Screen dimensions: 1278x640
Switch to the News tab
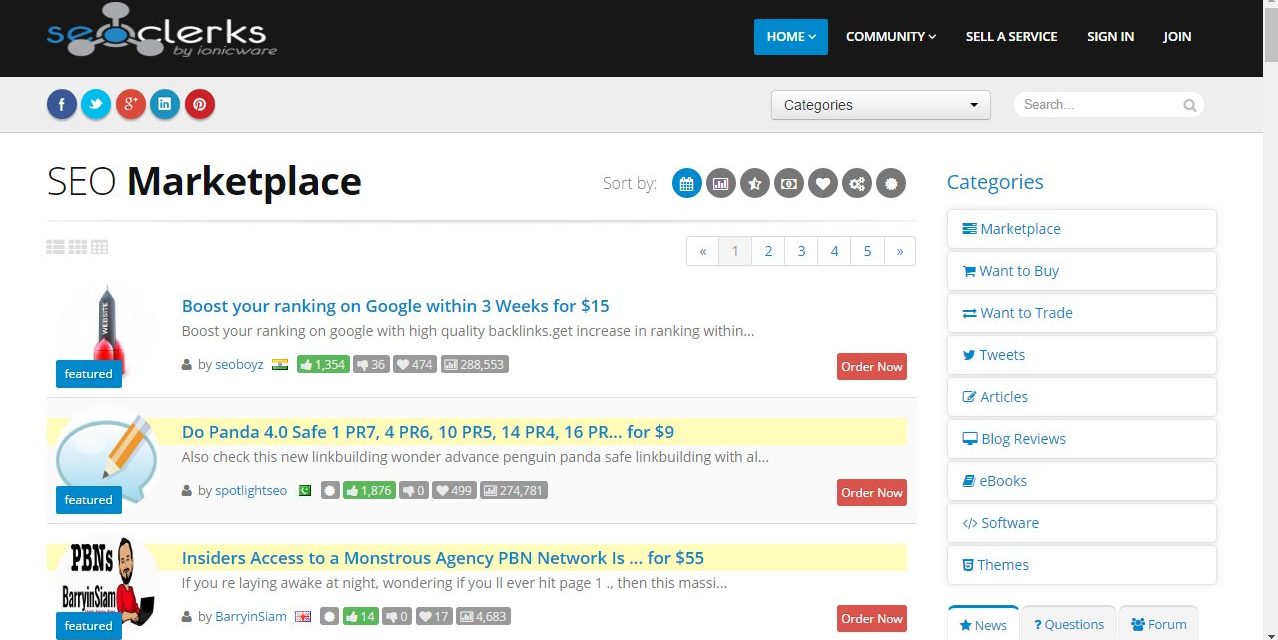pyautogui.click(x=983, y=624)
